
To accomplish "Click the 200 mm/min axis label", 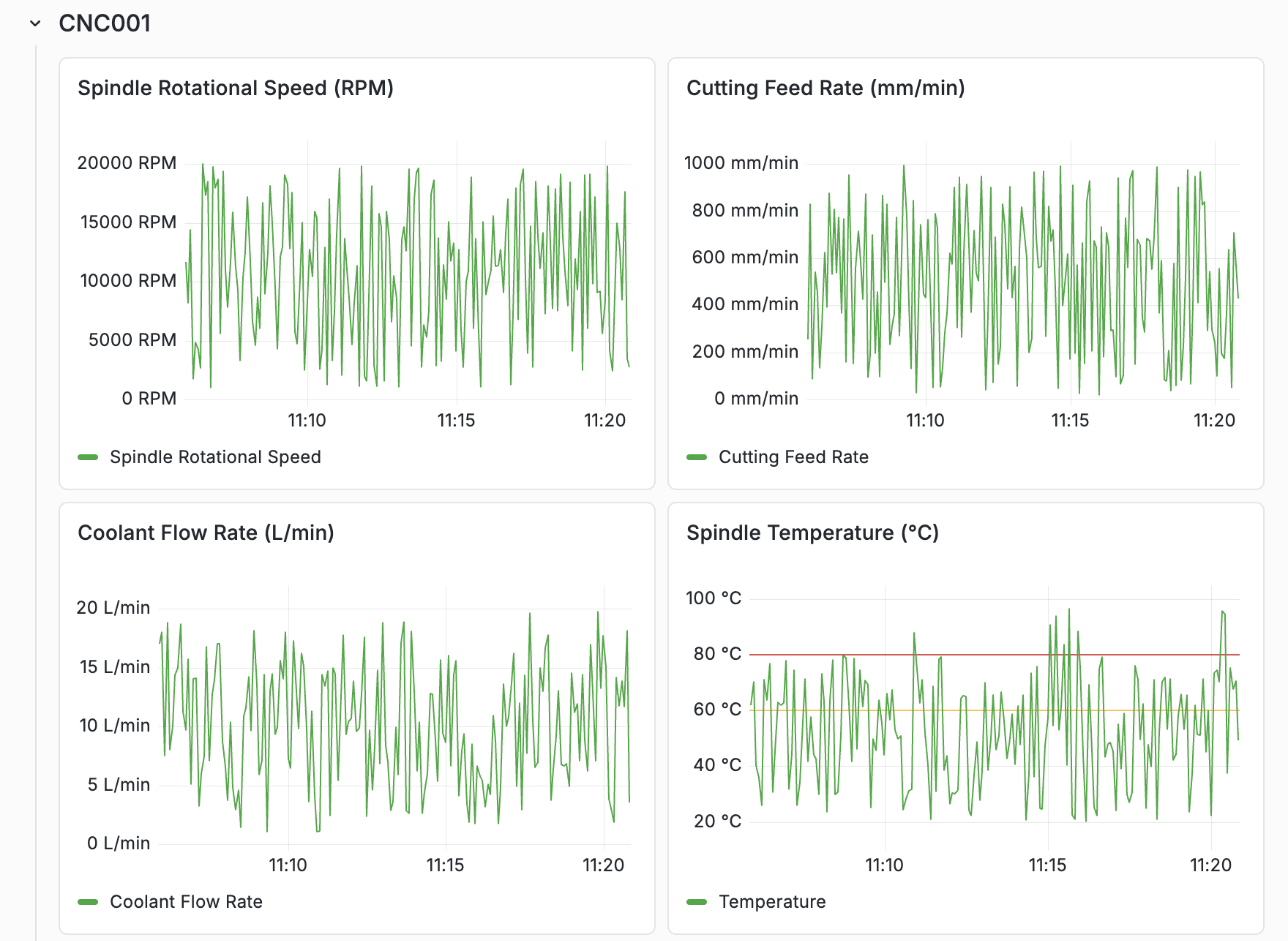I will (x=746, y=351).
